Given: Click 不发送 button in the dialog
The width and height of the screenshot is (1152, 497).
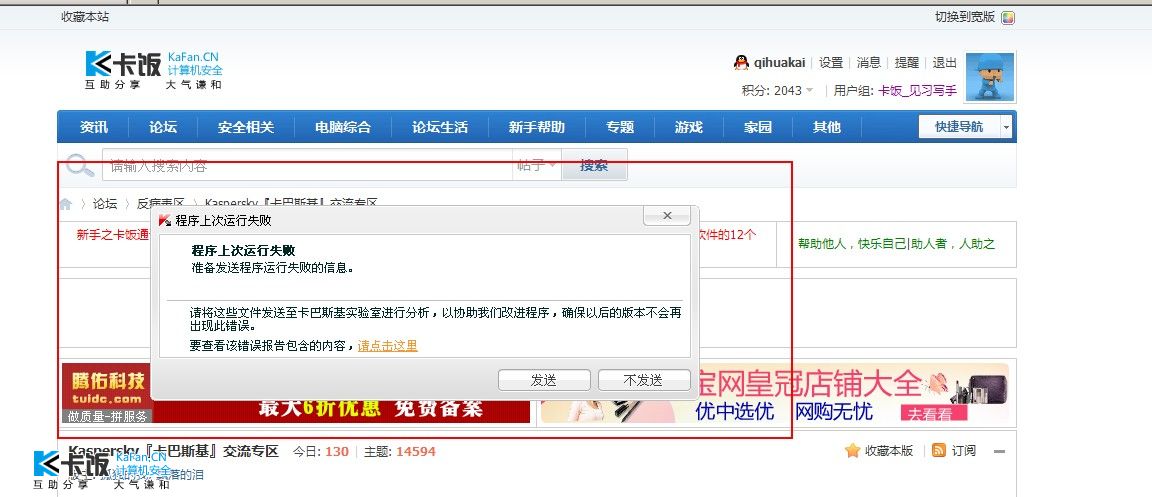Looking at the screenshot, I should [644, 380].
